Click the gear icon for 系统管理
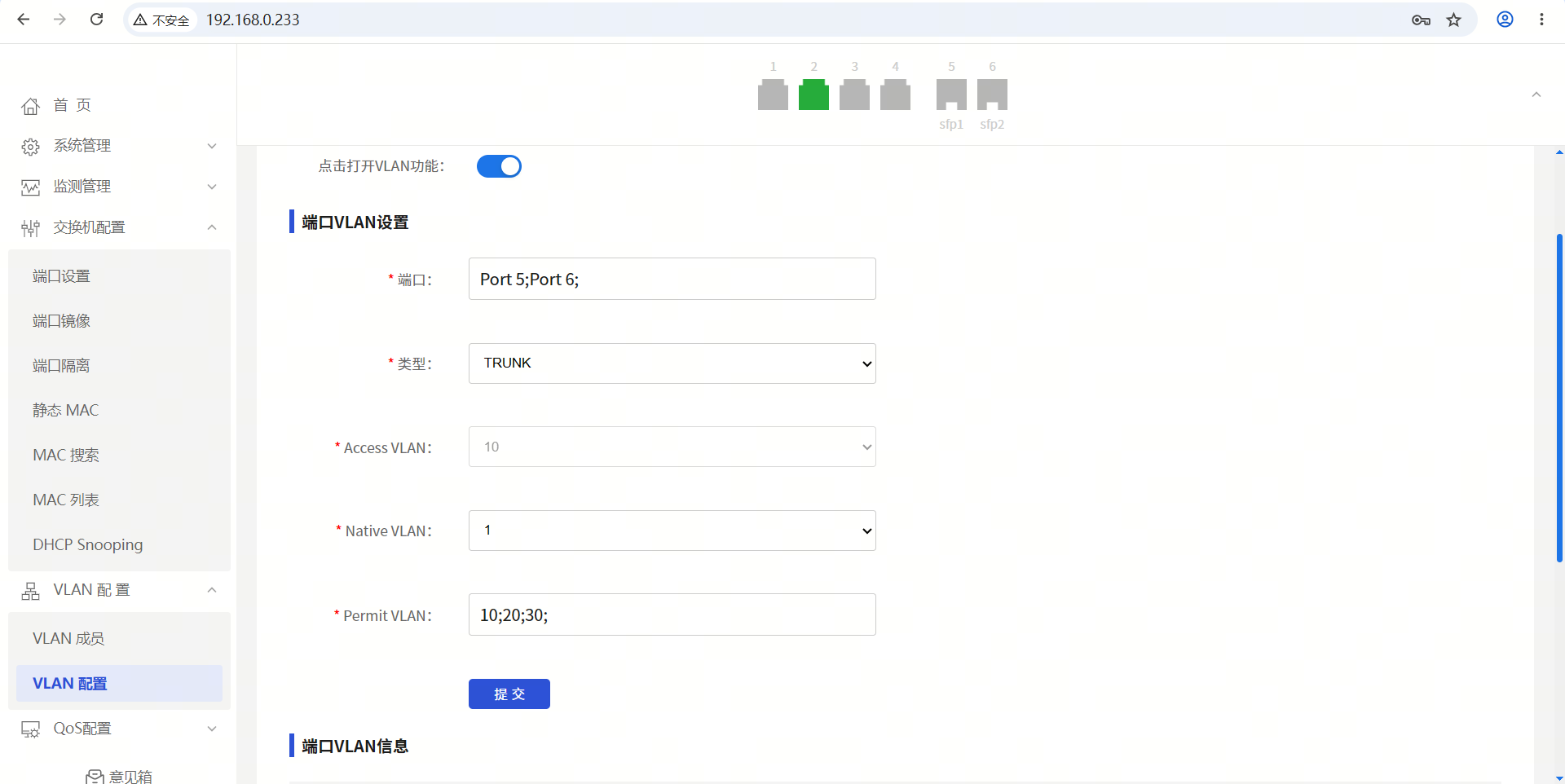This screenshot has width=1565, height=784. coord(30,147)
